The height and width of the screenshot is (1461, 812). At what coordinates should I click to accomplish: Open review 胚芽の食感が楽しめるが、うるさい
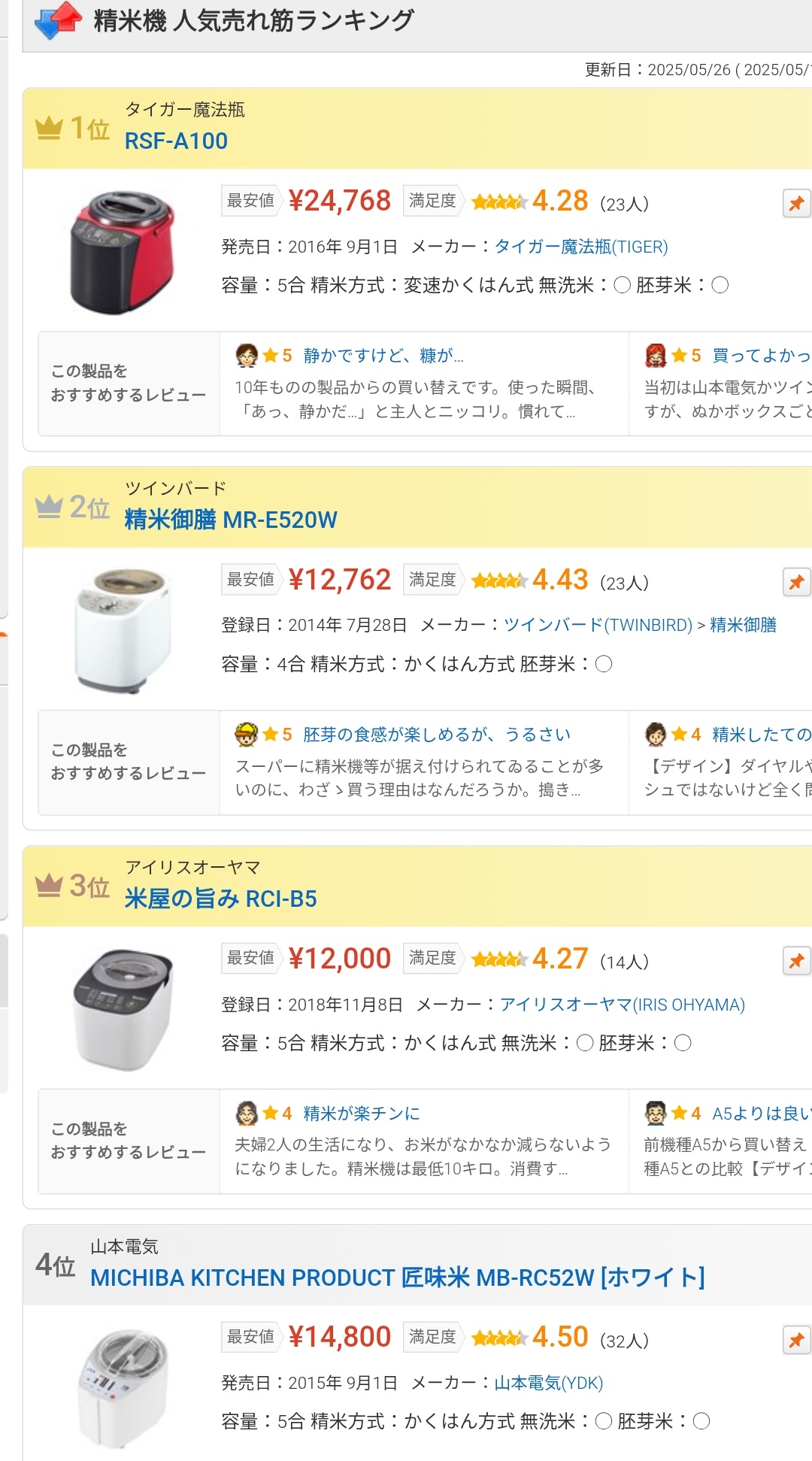click(x=437, y=735)
